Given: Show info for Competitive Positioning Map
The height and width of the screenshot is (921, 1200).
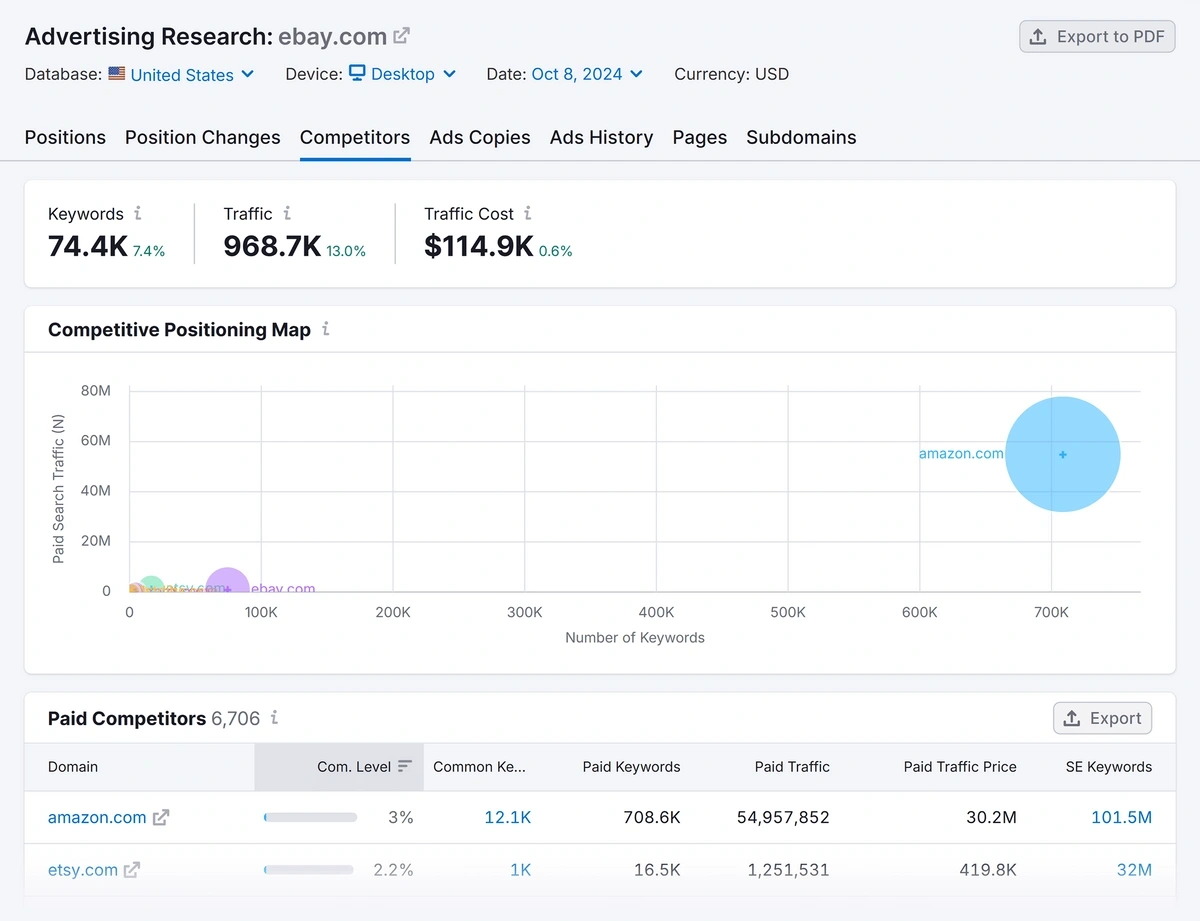Looking at the screenshot, I should coord(326,329).
